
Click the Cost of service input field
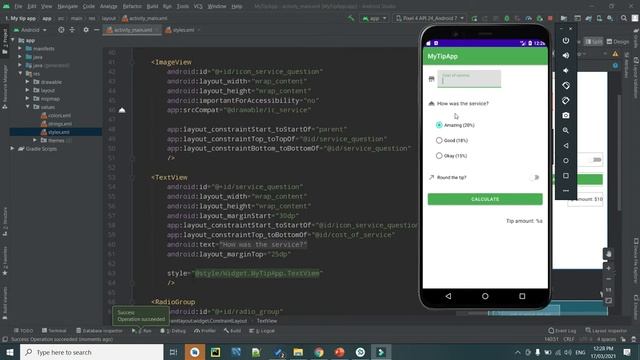[x=469, y=79]
